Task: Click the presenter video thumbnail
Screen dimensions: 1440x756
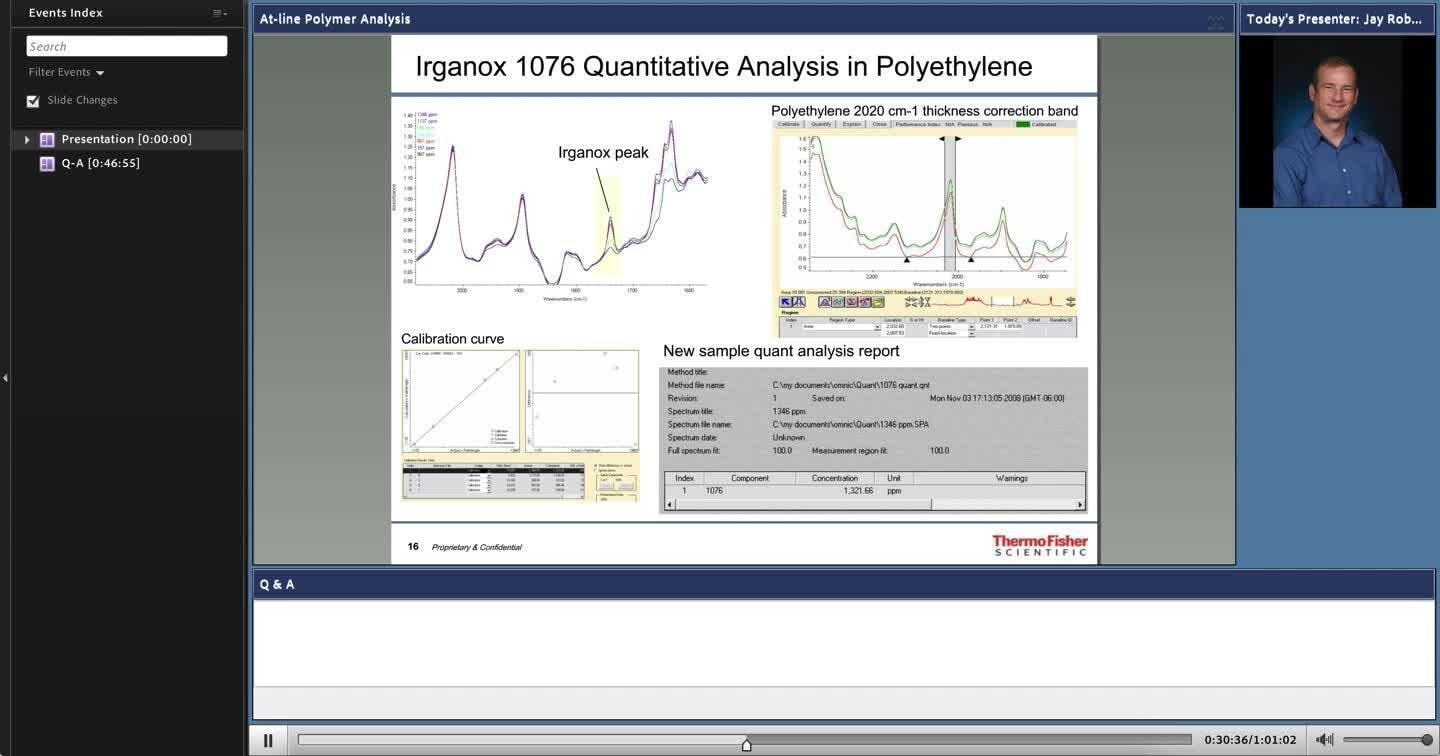Action: pyautogui.click(x=1337, y=122)
